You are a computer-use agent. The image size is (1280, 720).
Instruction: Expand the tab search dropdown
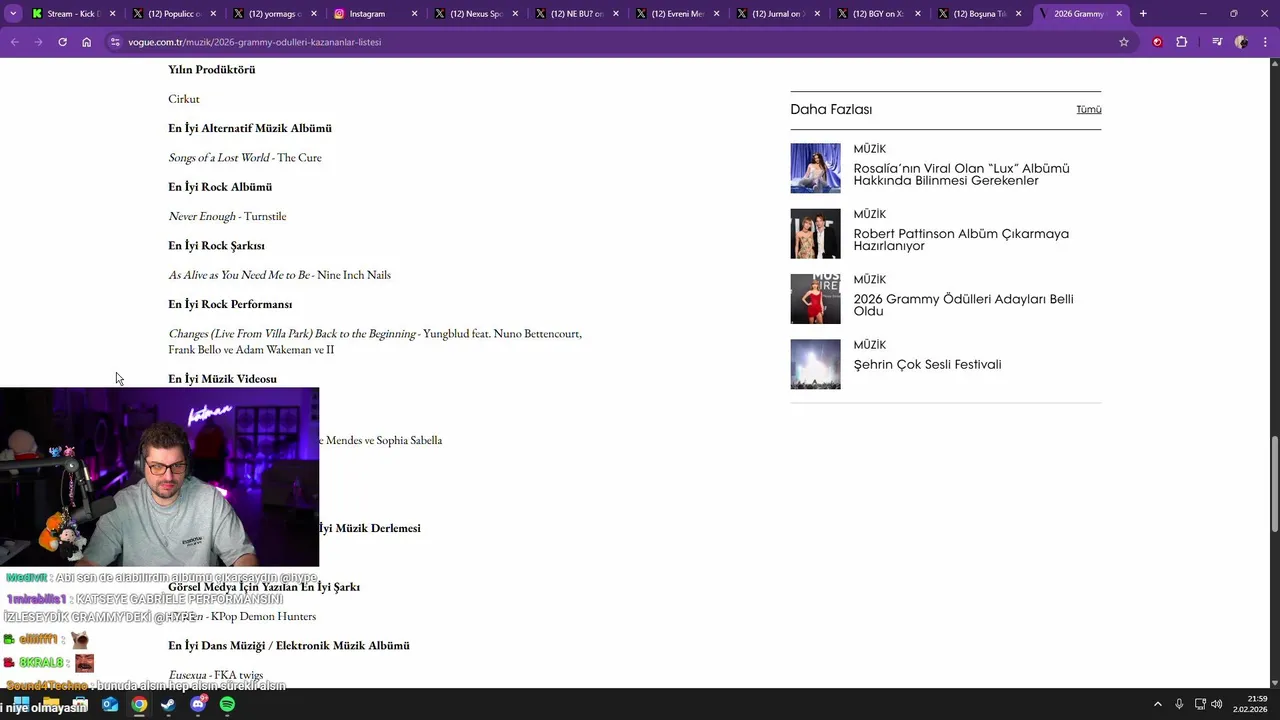coord(13,14)
